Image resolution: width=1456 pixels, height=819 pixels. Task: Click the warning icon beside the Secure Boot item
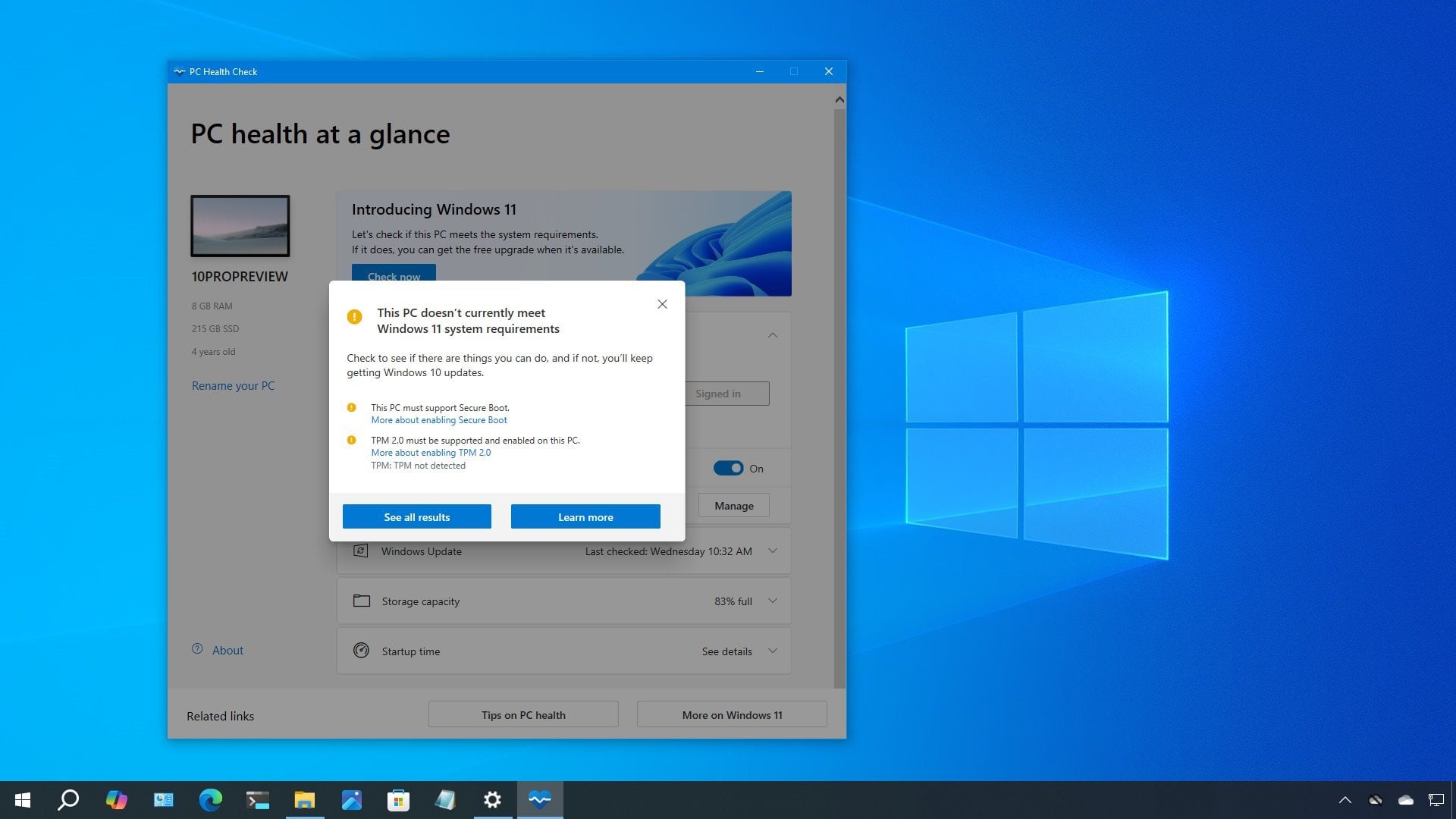pos(351,407)
